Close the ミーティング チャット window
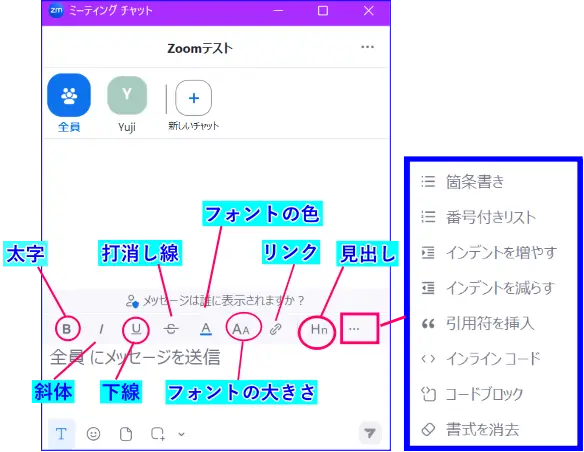The height and width of the screenshot is (452, 584). pyautogui.click(x=369, y=11)
